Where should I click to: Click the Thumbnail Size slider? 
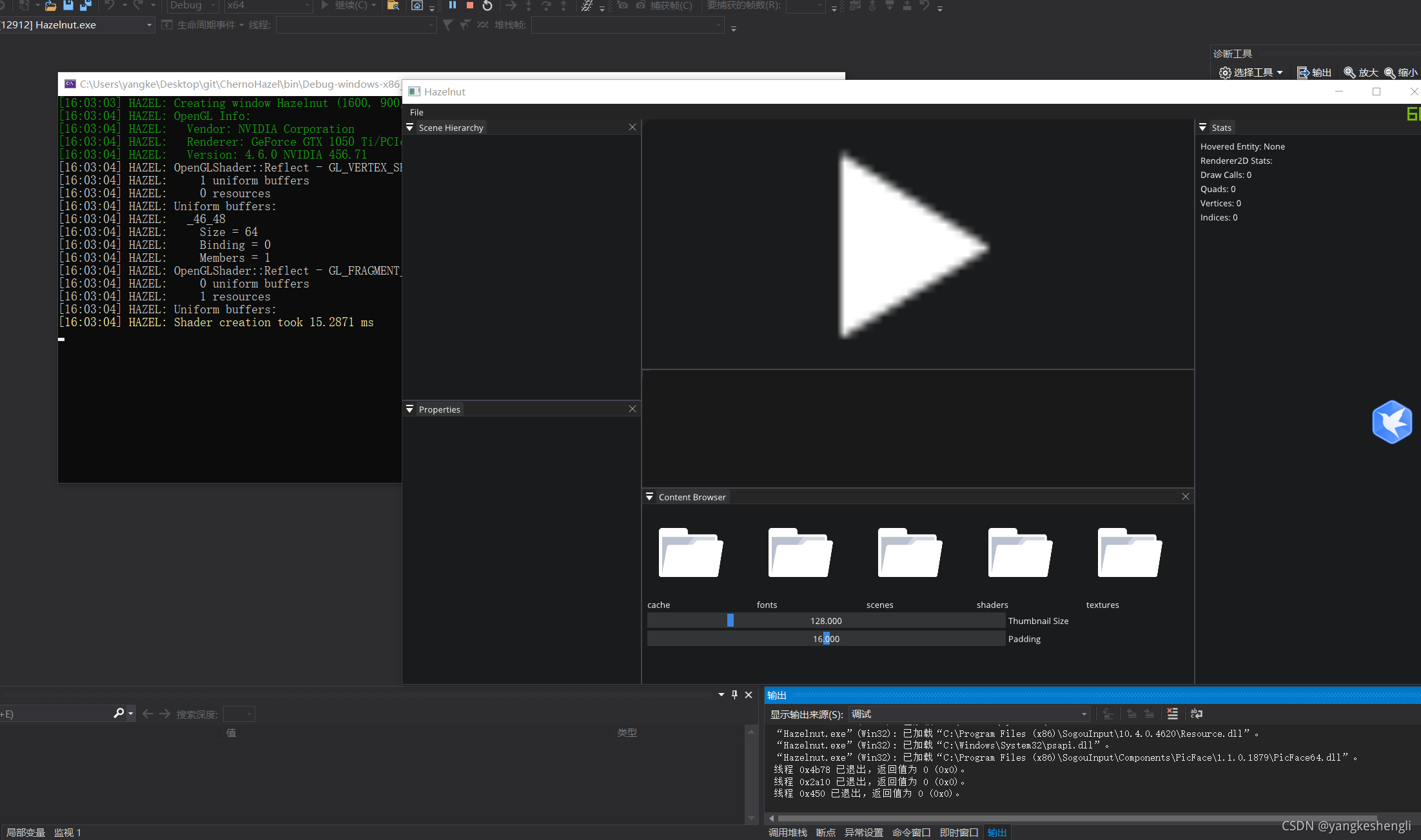pos(826,621)
